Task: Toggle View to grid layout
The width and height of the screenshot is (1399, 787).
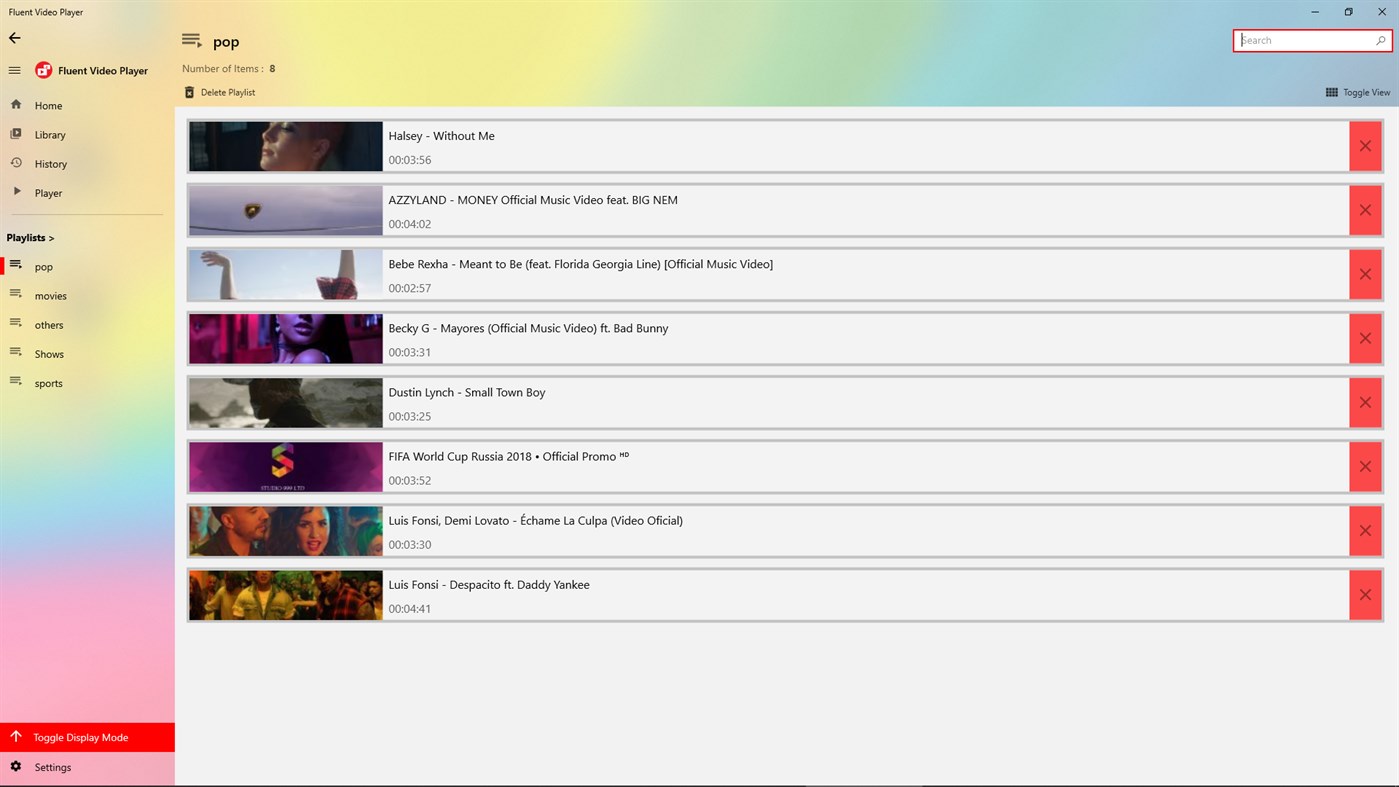Action: pyautogui.click(x=1357, y=91)
